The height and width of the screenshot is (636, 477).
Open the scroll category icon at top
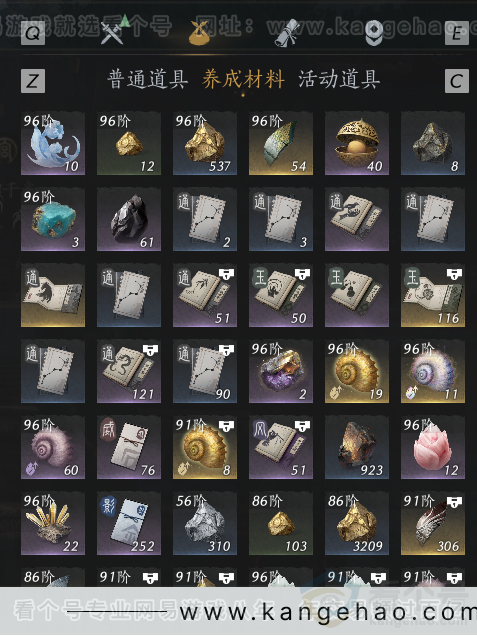(x=287, y=33)
